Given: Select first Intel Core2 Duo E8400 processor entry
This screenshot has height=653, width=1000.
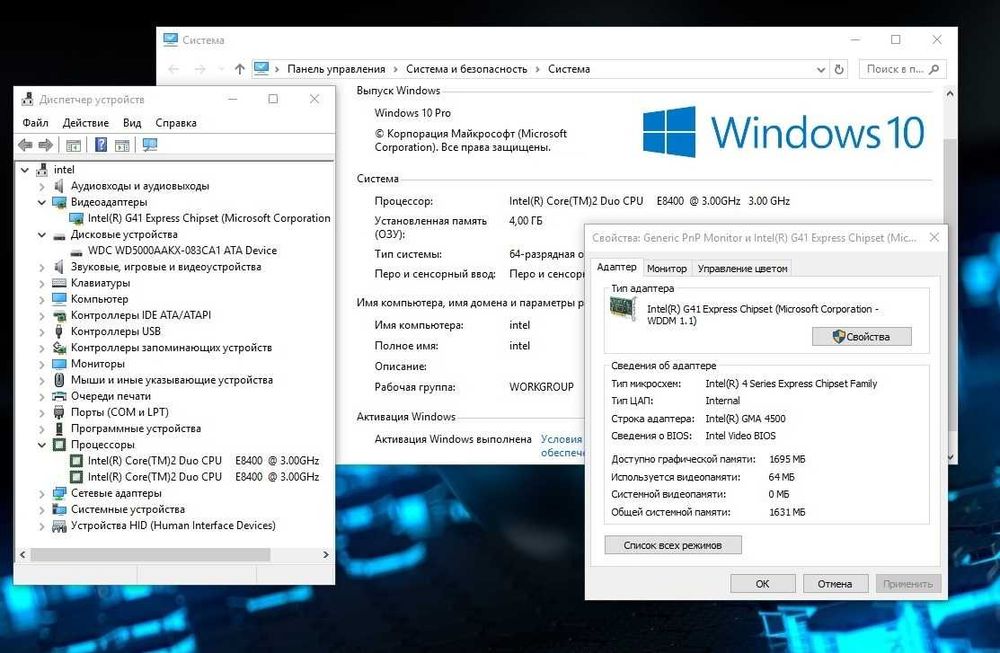Looking at the screenshot, I should (203, 460).
